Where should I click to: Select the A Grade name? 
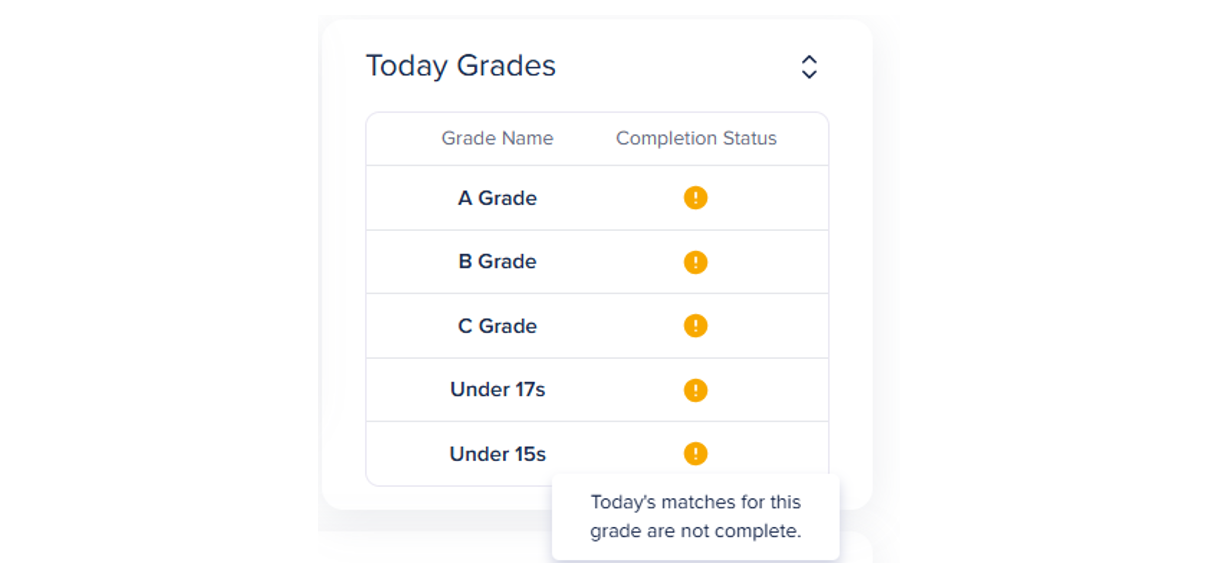497,198
